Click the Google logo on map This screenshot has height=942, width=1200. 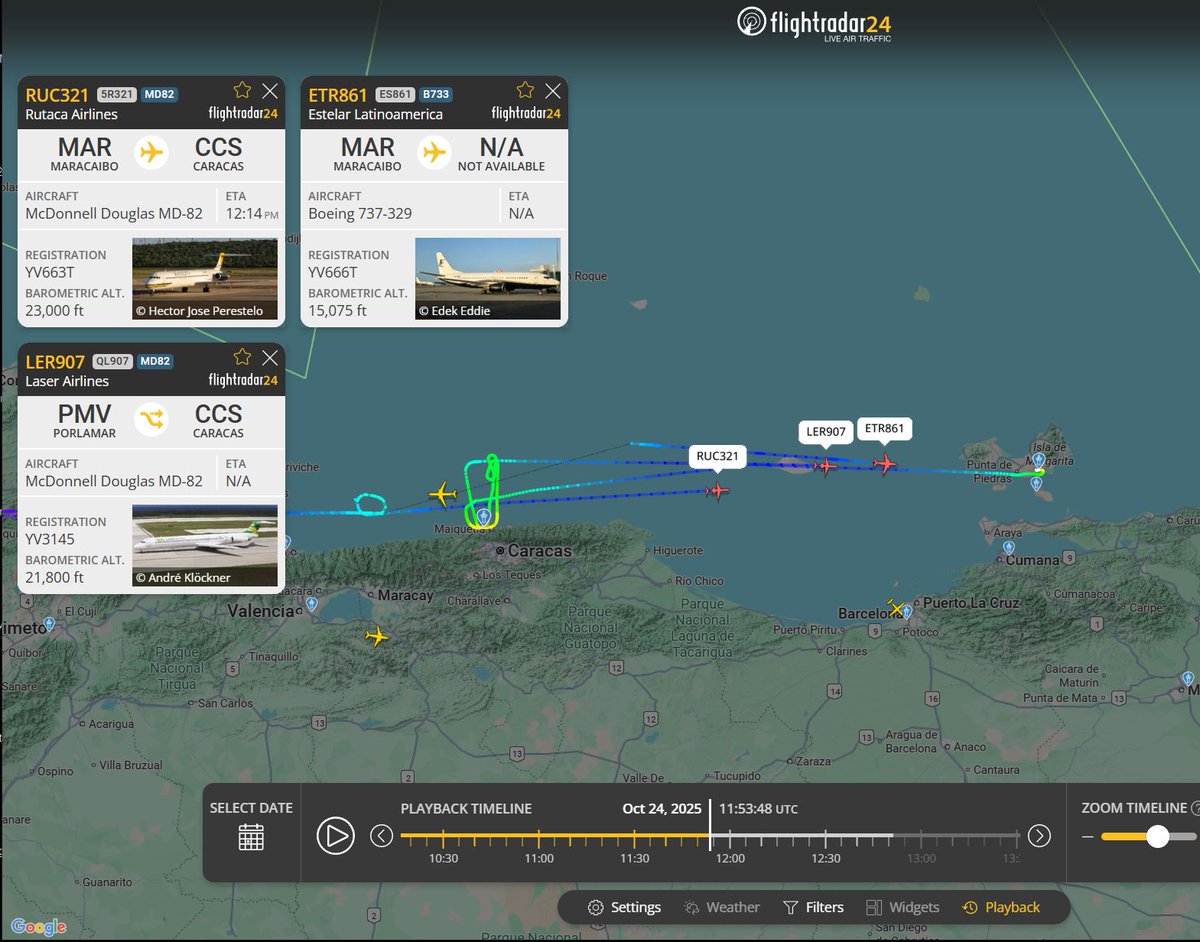(39, 927)
